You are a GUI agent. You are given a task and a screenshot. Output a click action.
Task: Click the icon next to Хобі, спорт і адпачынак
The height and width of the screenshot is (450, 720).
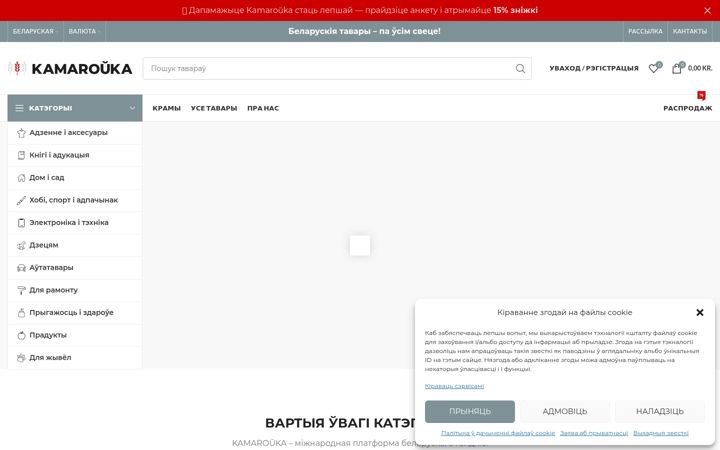pyautogui.click(x=21, y=200)
